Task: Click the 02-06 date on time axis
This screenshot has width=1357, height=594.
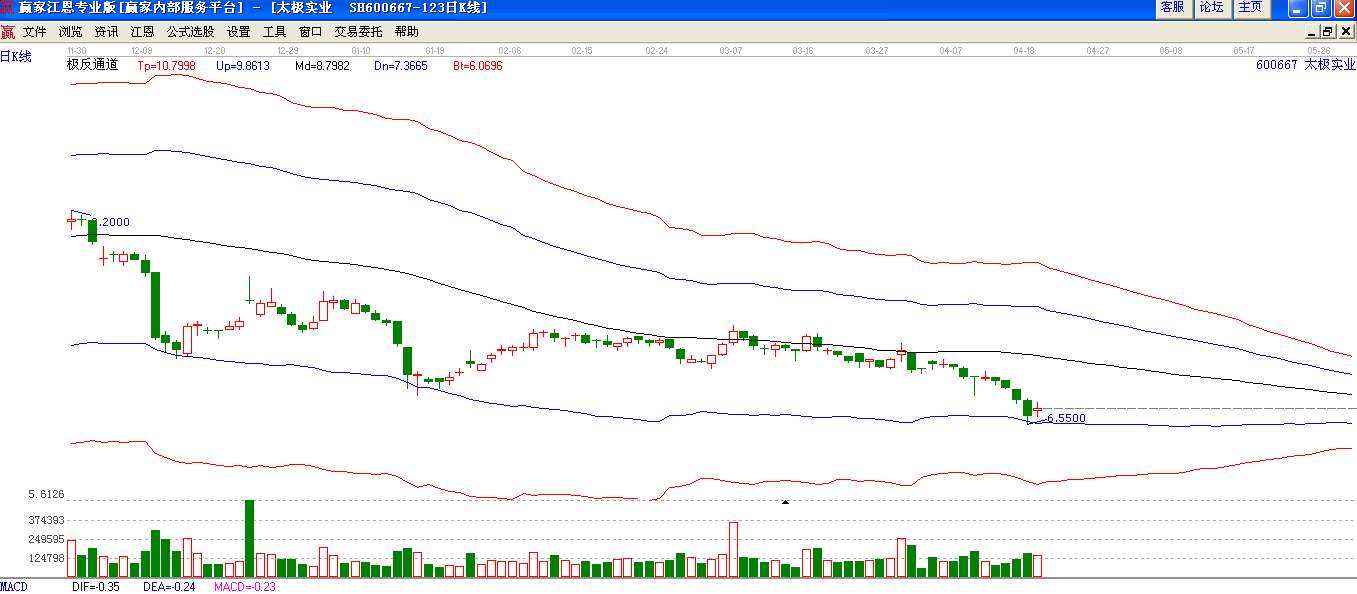Action: coord(510,50)
